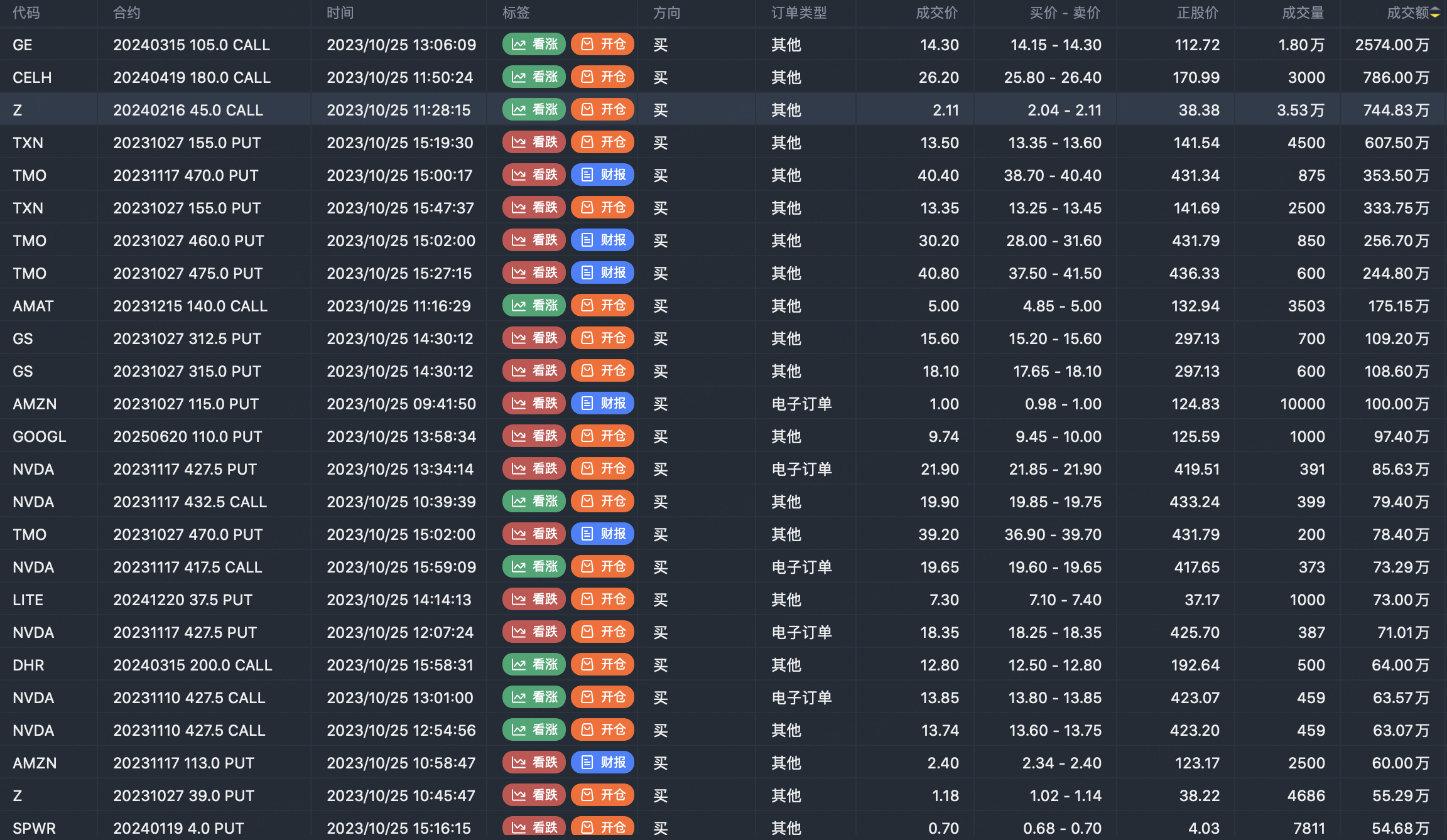
Task: Select the GE ticker cell
Action: click(x=23, y=45)
